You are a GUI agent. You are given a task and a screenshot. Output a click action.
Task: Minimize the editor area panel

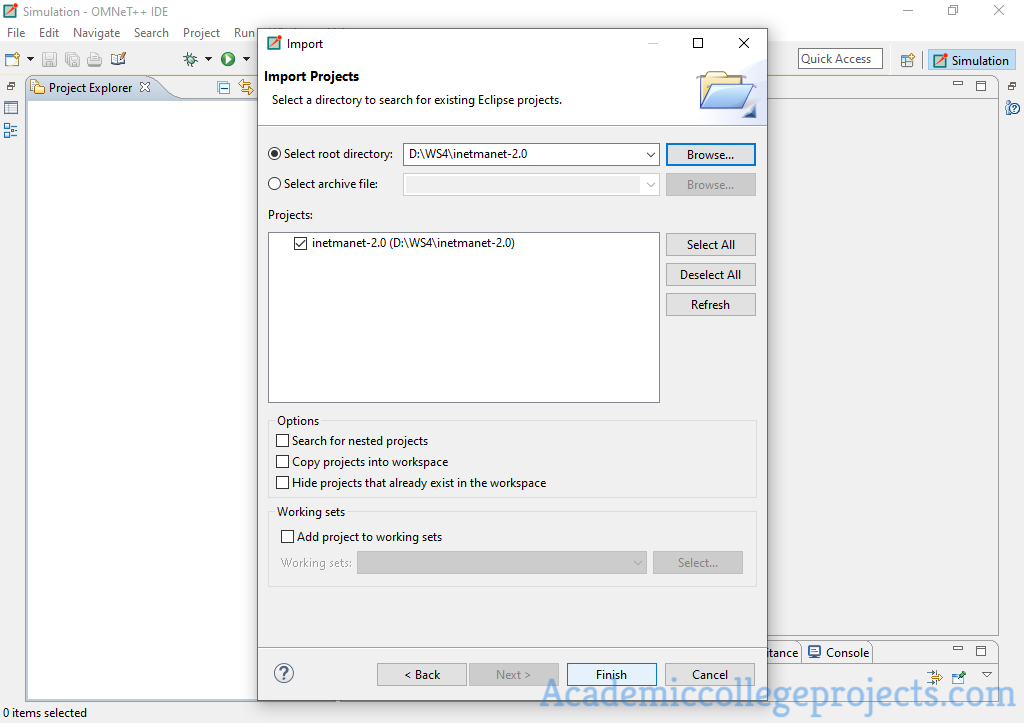tap(958, 84)
